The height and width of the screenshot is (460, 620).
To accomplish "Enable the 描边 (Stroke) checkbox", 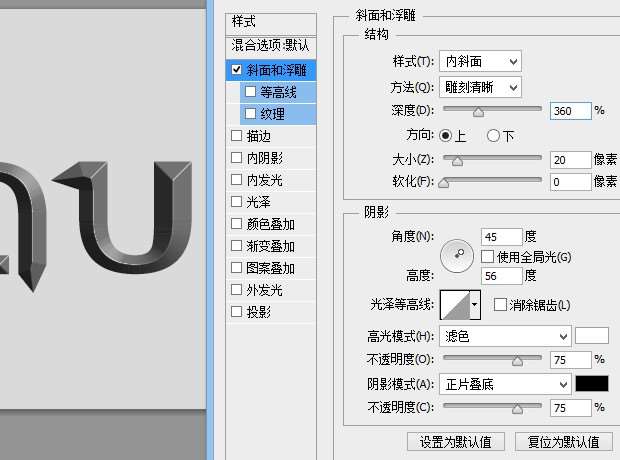I will [237, 136].
